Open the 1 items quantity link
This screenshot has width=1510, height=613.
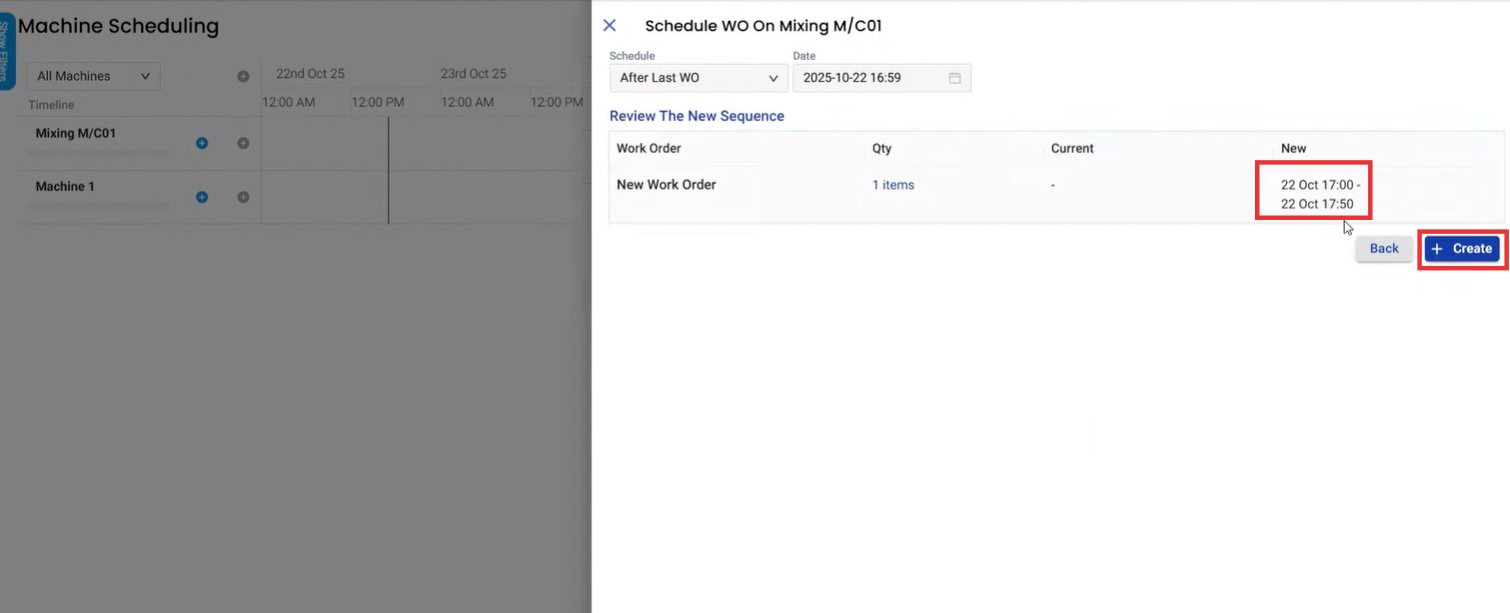point(892,185)
